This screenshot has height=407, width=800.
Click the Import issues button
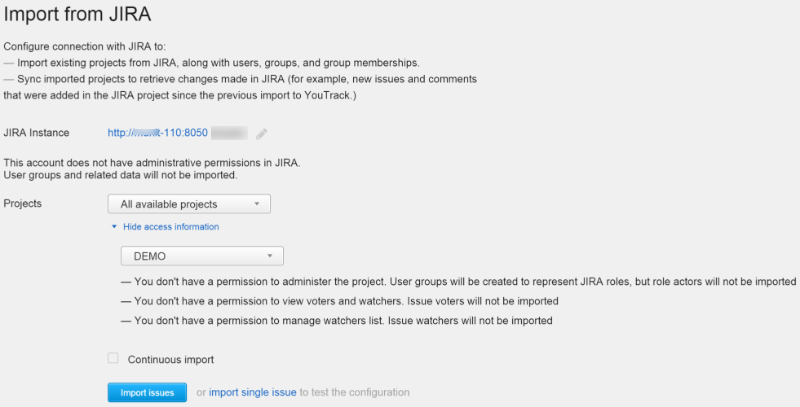[x=147, y=392]
